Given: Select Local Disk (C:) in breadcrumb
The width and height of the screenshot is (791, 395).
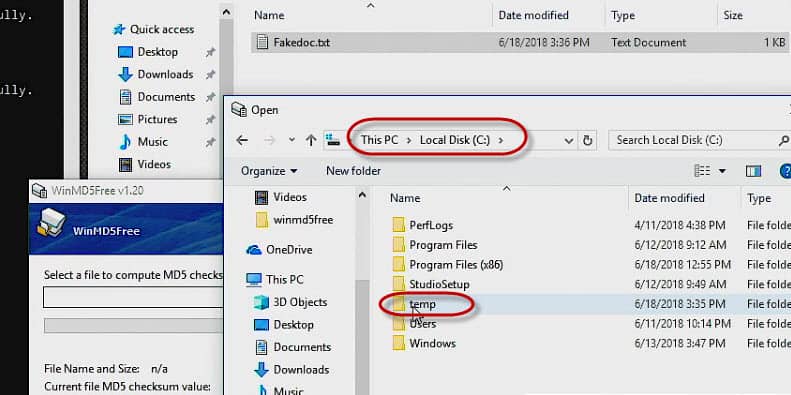Looking at the screenshot, I should click(455, 140).
